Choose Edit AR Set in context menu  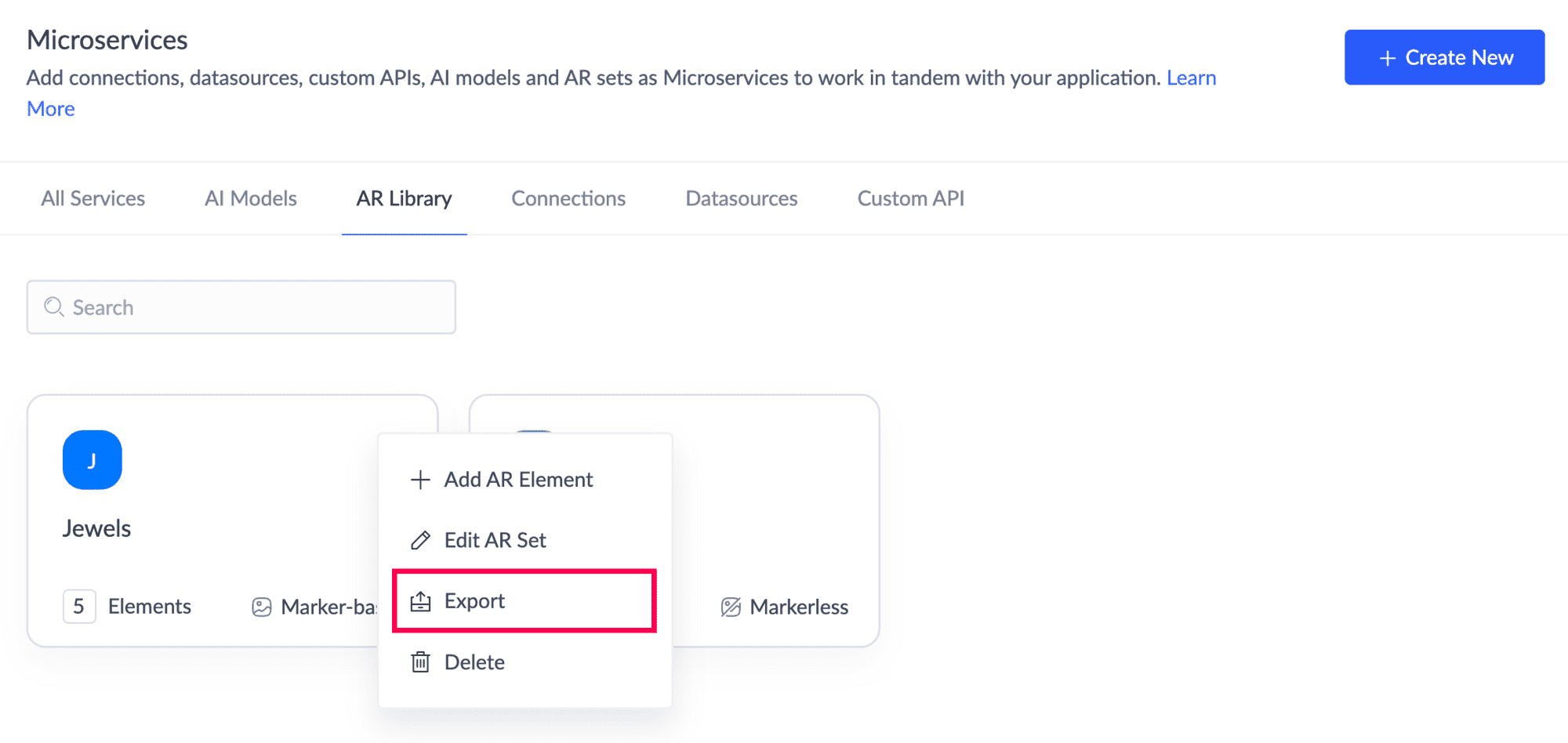coord(495,540)
